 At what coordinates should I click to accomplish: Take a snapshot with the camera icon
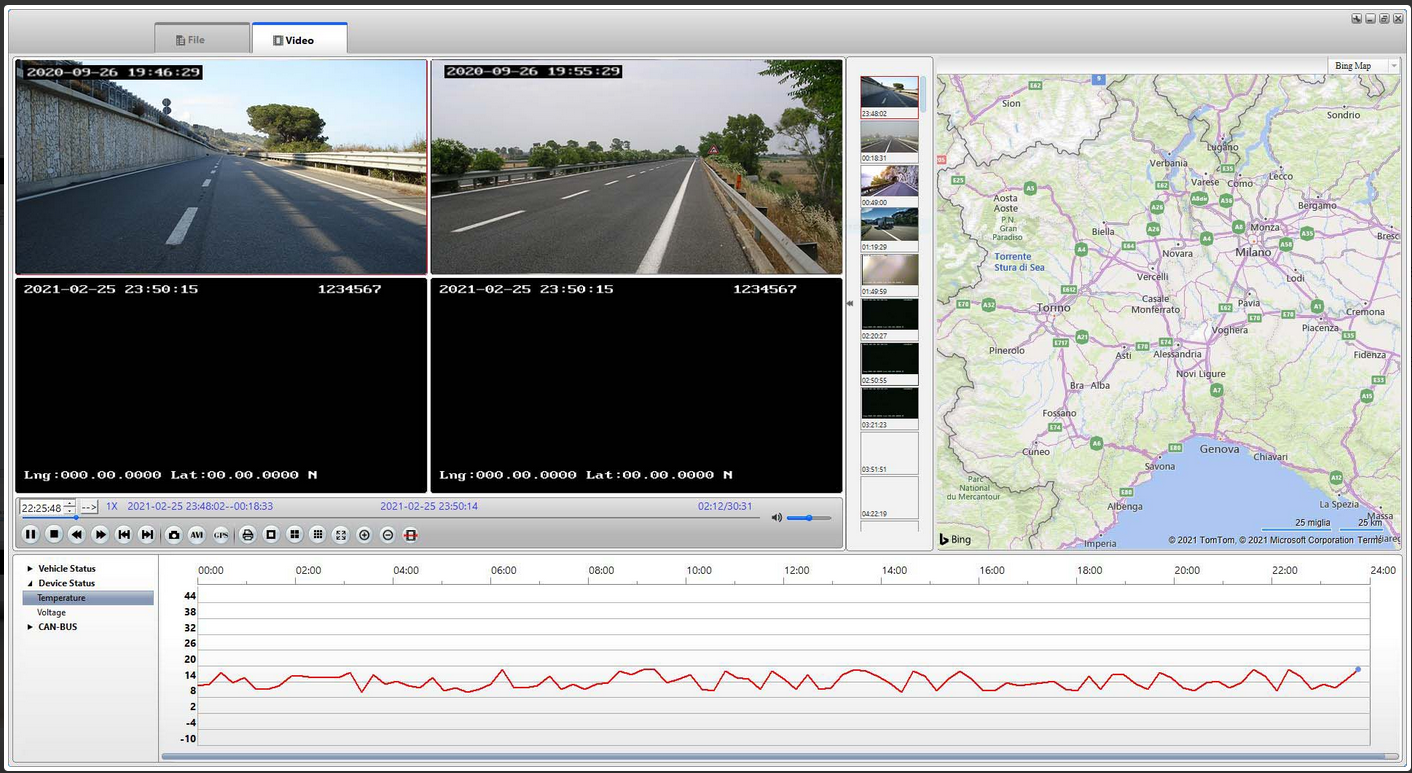[x=174, y=535]
